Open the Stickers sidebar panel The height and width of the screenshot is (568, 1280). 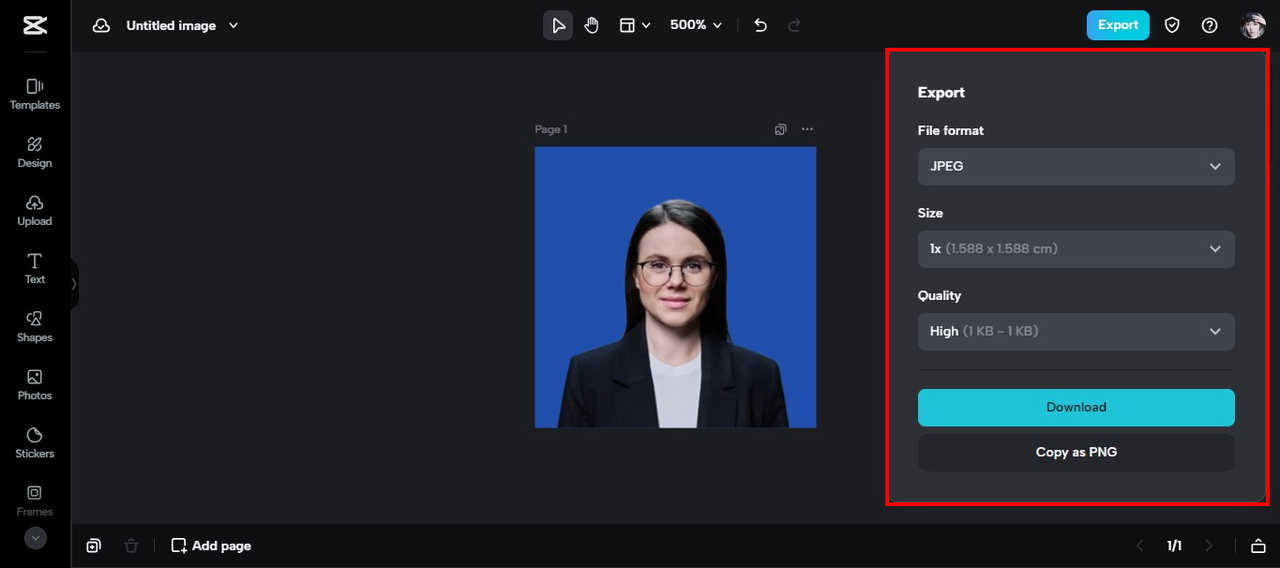point(35,442)
